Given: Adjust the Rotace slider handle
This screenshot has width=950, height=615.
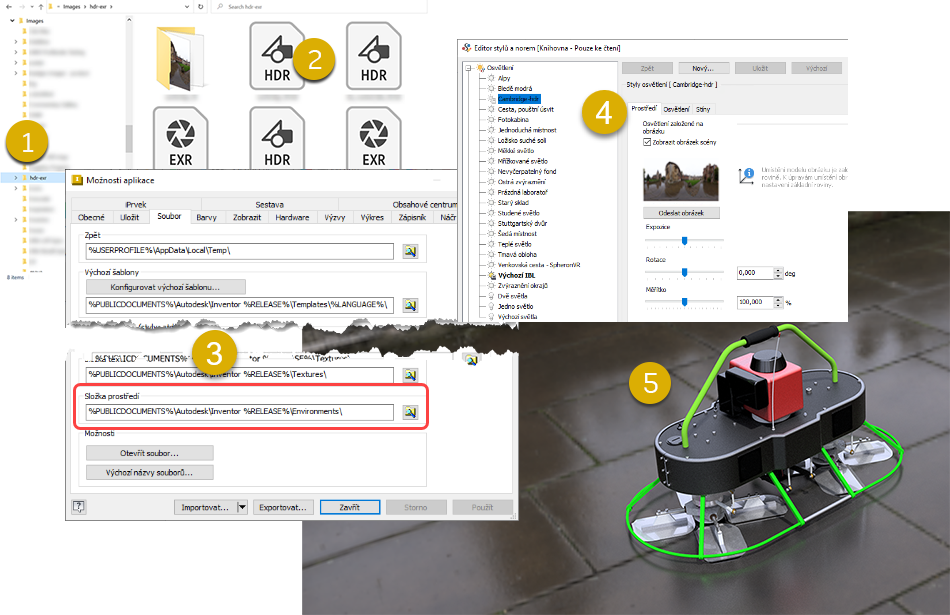Looking at the screenshot, I should tap(685, 272).
